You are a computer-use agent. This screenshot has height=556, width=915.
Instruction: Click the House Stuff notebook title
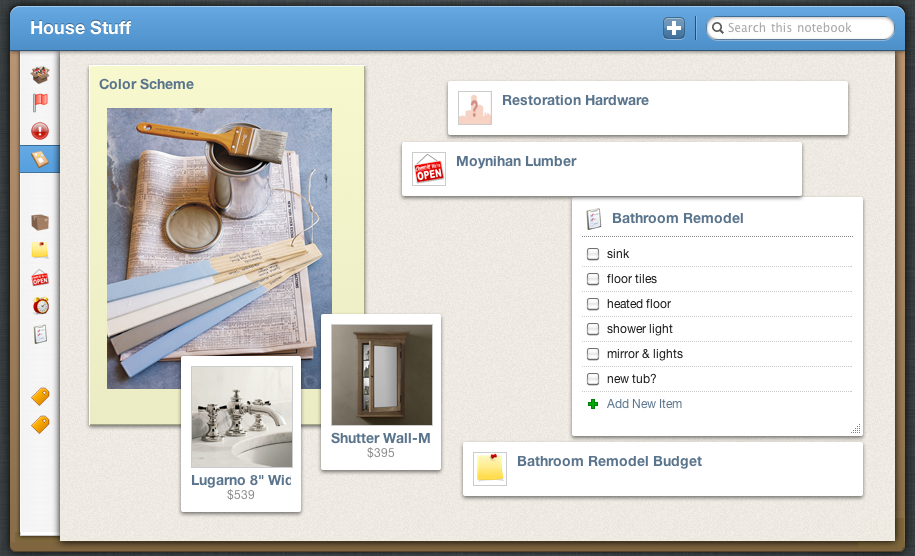[x=81, y=27]
